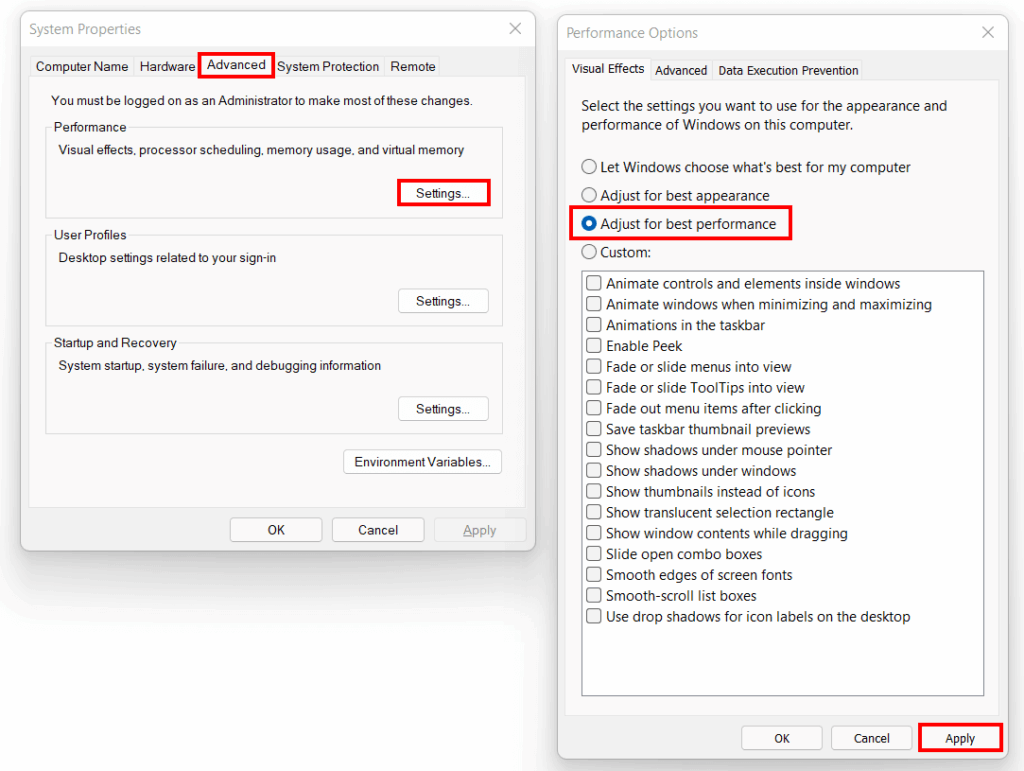Select "Let Windows choose what's best" option

click(x=589, y=167)
